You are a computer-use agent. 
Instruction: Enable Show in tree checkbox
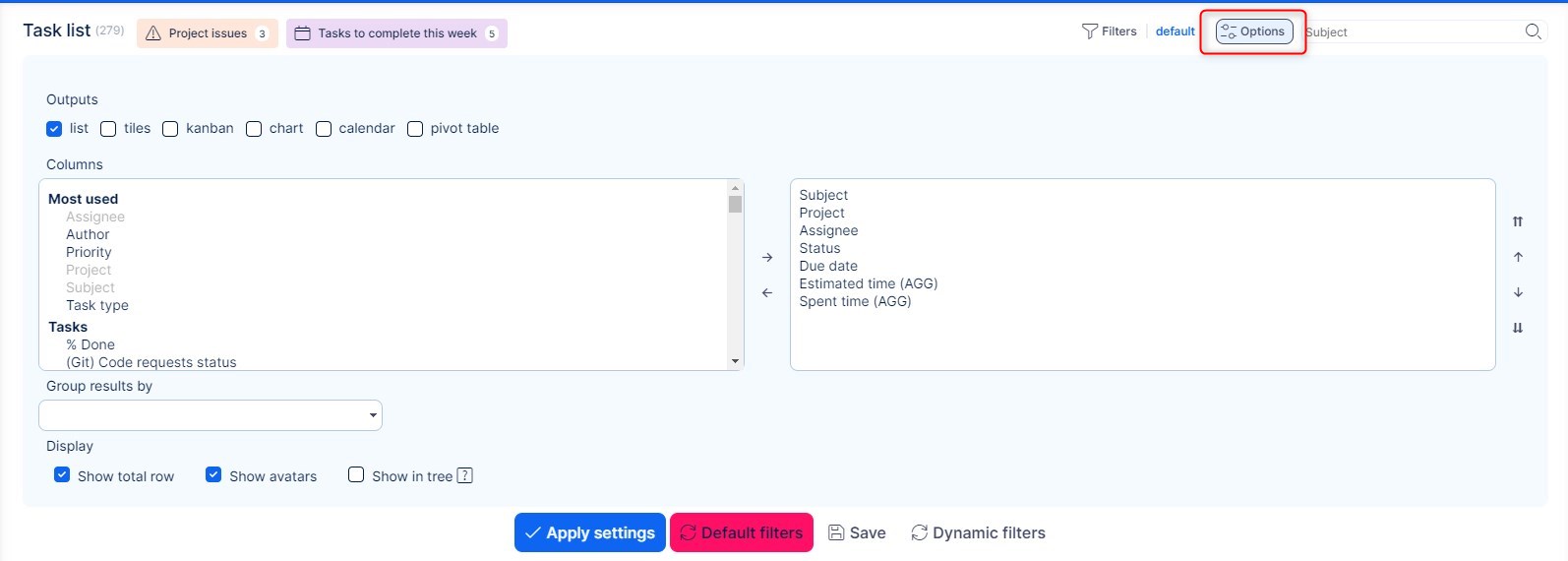(356, 475)
